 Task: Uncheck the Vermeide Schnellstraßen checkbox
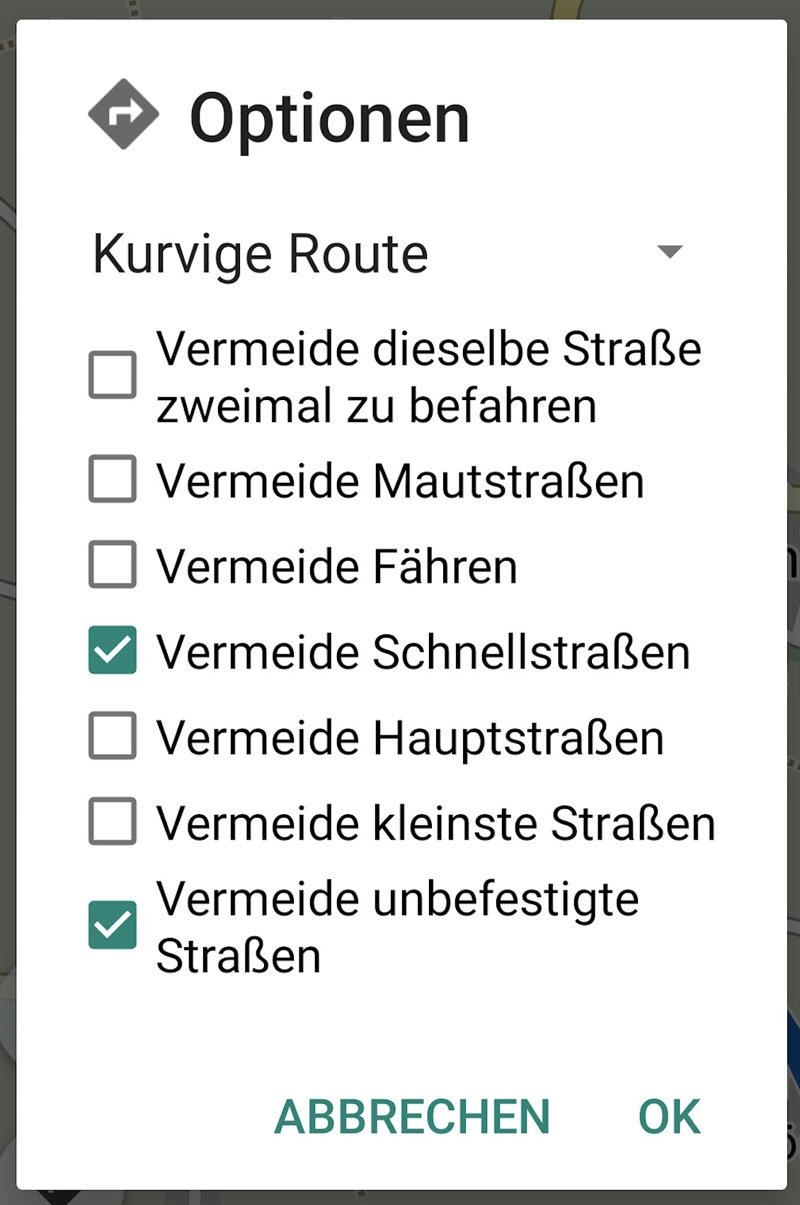click(x=112, y=652)
